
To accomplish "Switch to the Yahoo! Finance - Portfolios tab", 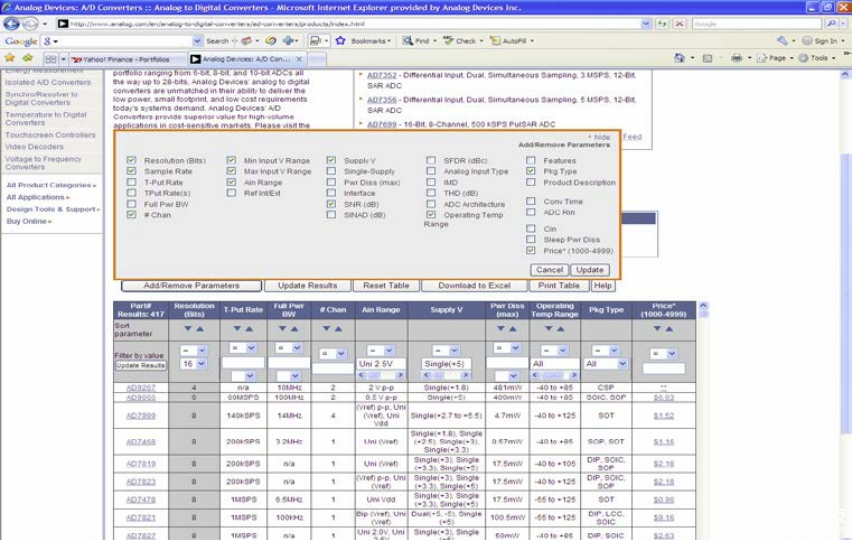I will point(120,59).
